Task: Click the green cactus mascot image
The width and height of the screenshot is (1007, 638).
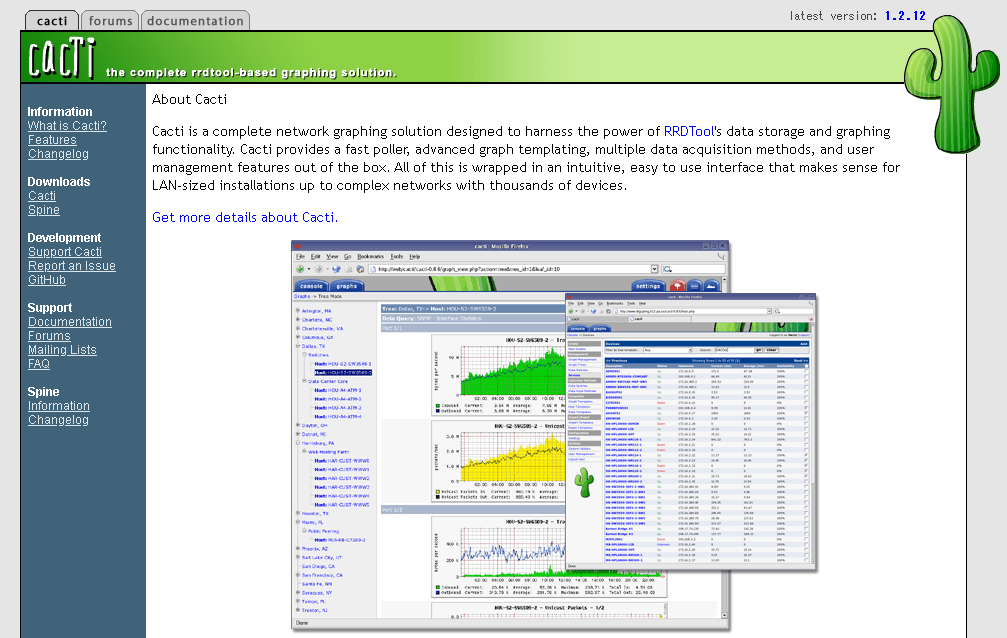Action: tap(952, 82)
